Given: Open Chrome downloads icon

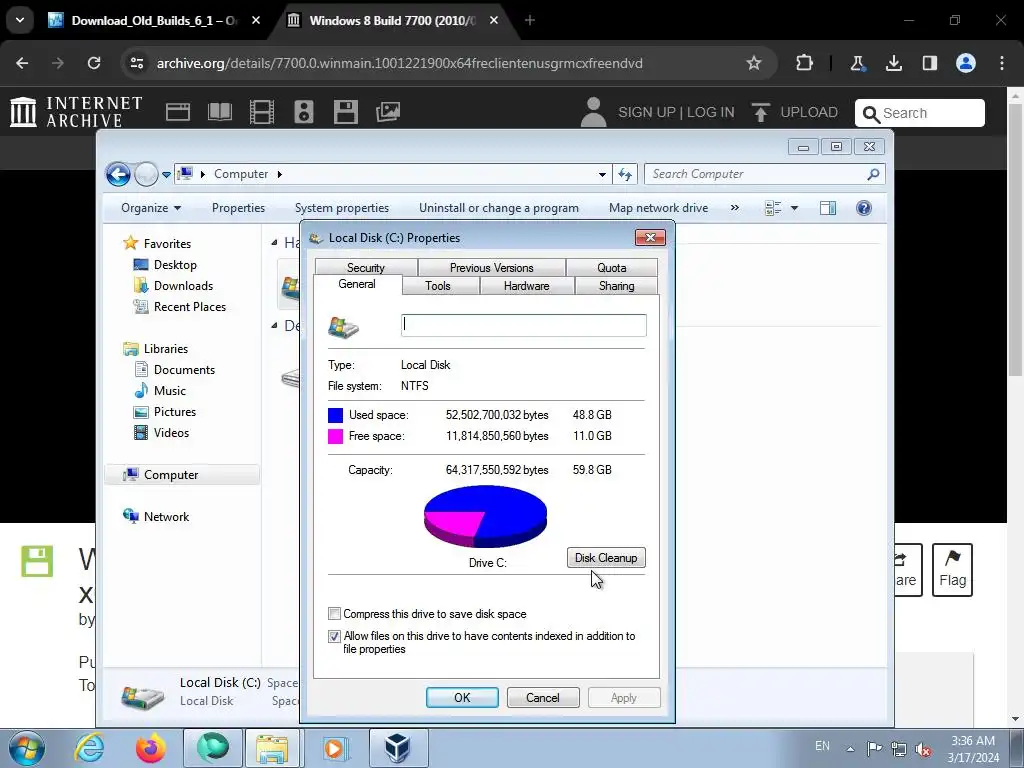Looking at the screenshot, I should tap(893, 63).
